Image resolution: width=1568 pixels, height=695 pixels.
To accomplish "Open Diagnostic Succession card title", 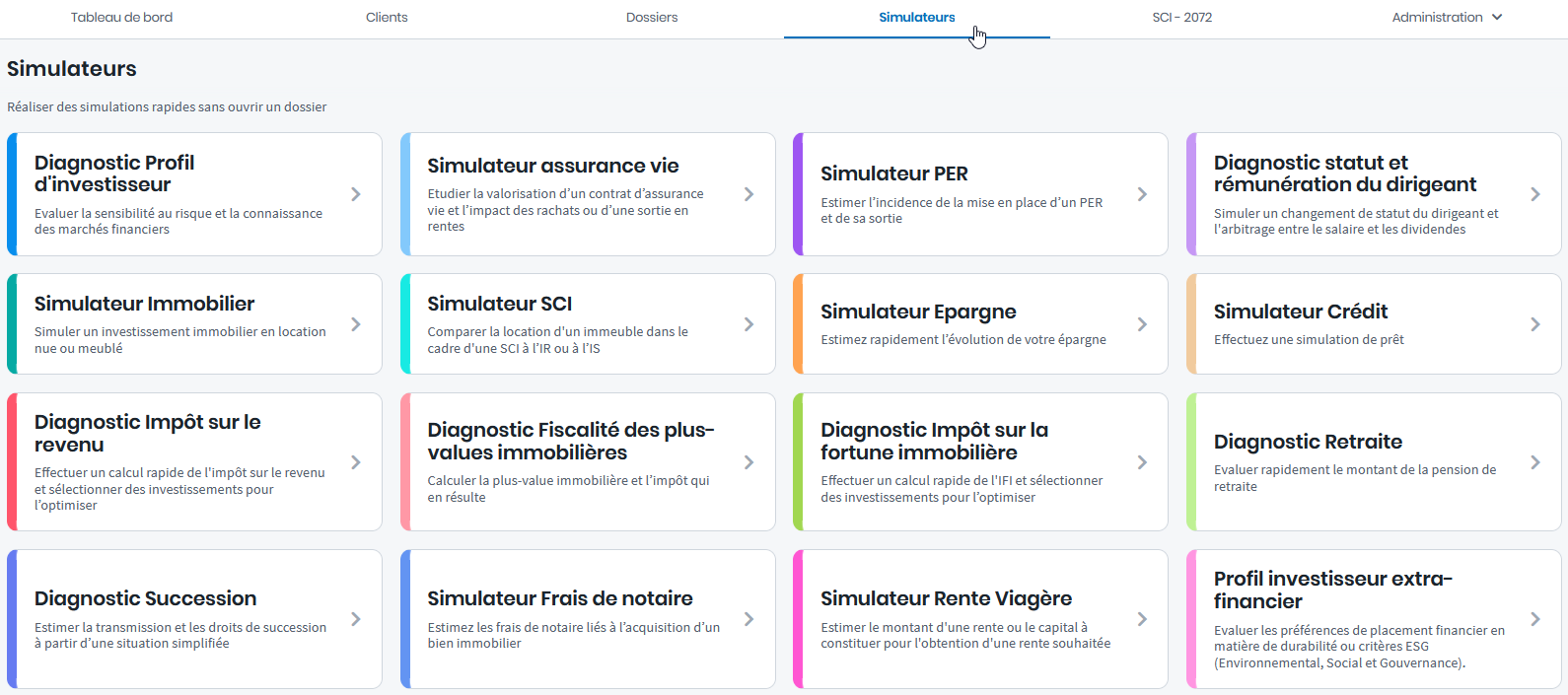I will coord(145,598).
